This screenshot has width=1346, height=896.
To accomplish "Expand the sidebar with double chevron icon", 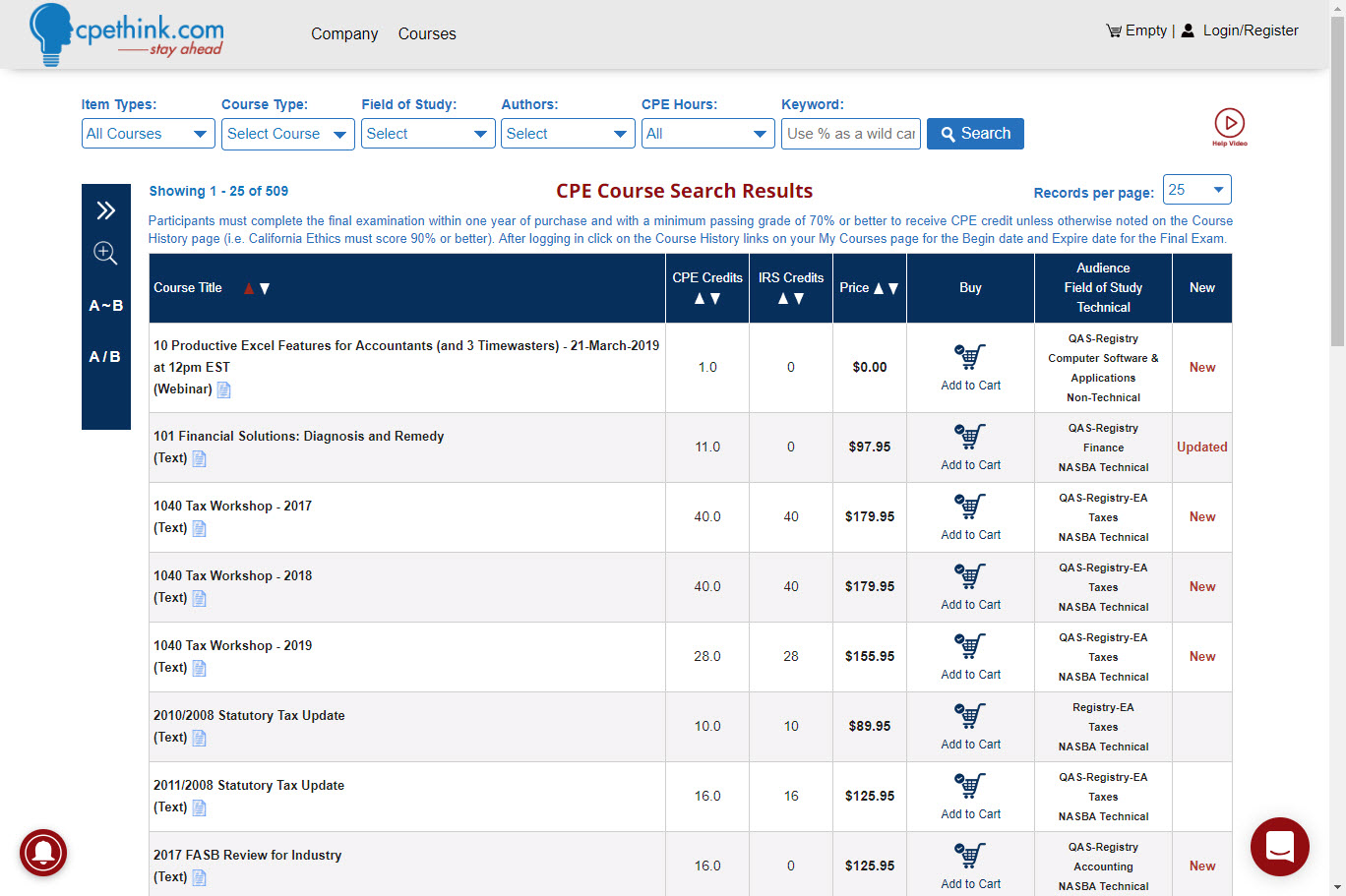I will coord(106,210).
